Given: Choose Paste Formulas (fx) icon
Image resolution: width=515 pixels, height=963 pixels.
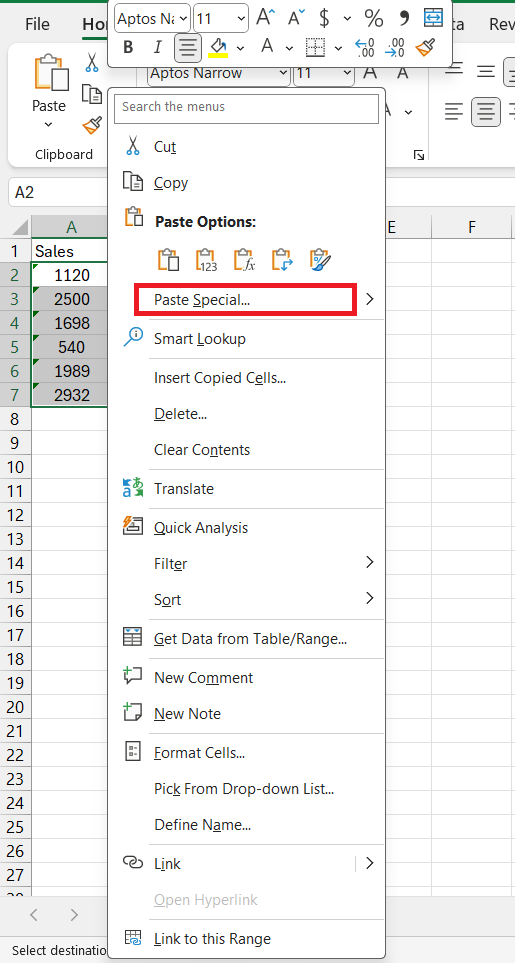Looking at the screenshot, I should pyautogui.click(x=244, y=259).
